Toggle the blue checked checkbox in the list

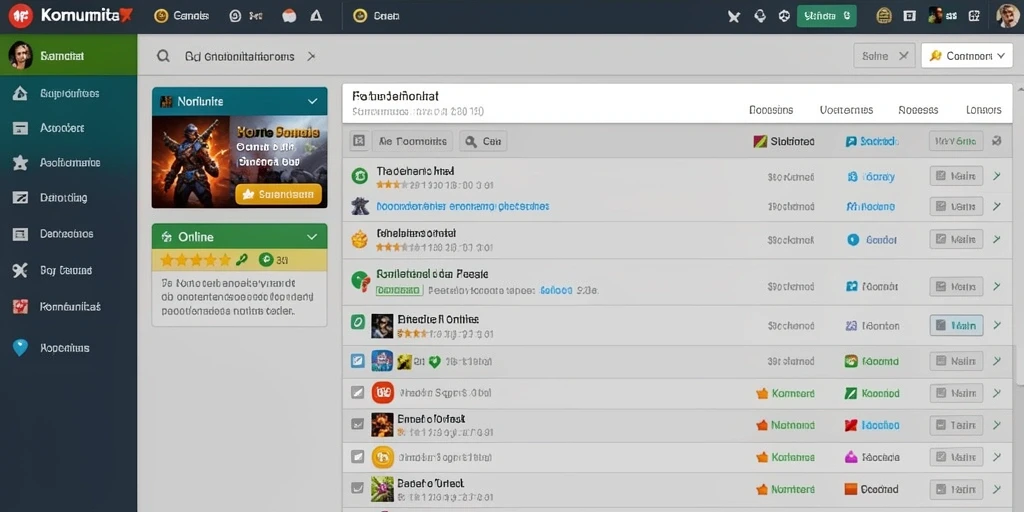click(x=357, y=360)
